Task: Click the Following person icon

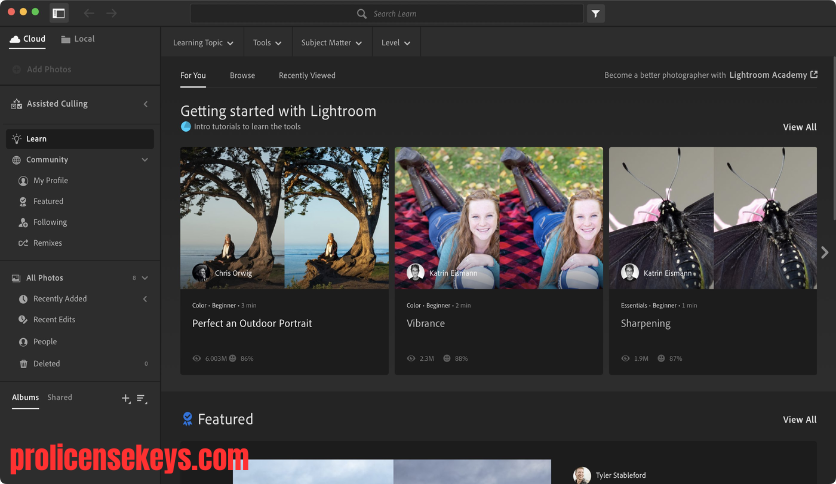Action: 23,222
